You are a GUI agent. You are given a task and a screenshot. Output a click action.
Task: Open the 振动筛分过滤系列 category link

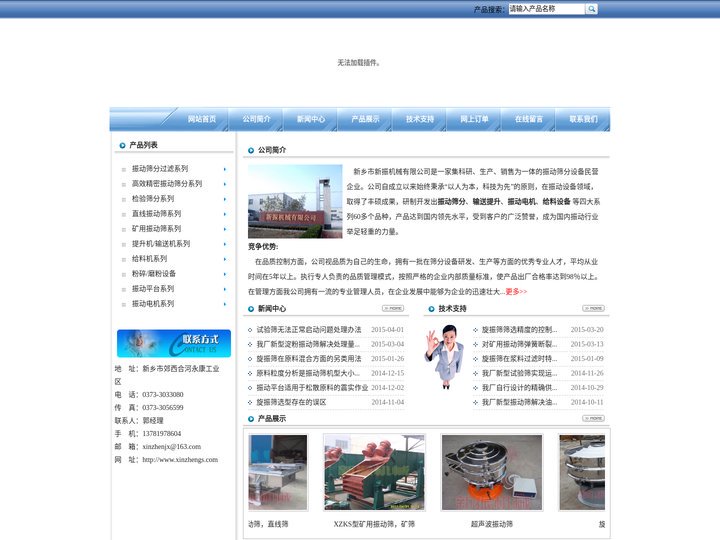160,169
